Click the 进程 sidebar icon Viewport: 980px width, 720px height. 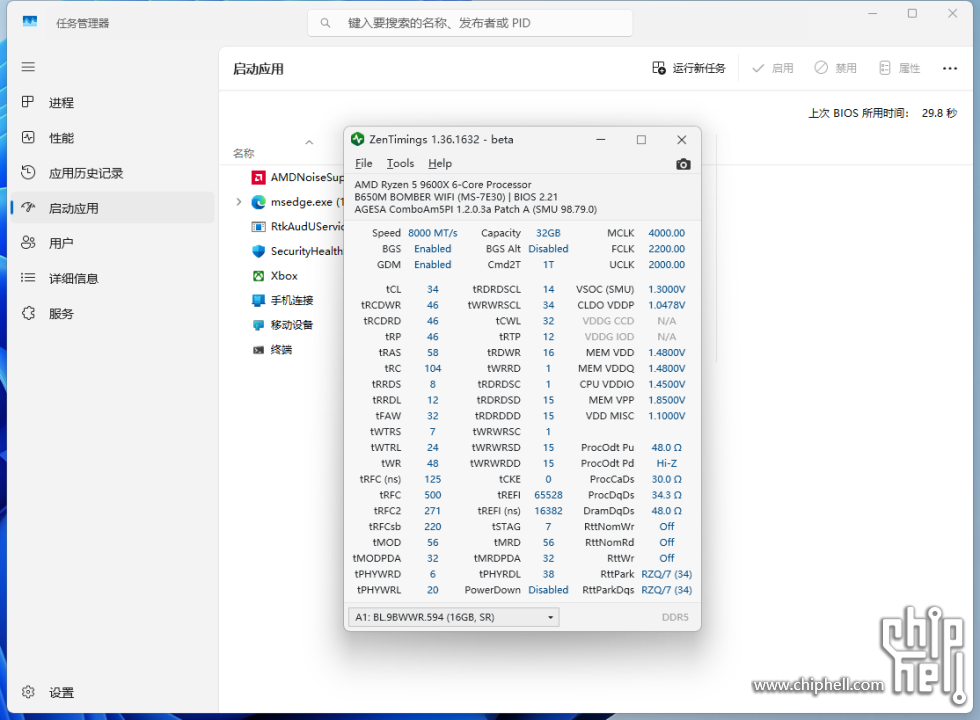pyautogui.click(x=28, y=102)
